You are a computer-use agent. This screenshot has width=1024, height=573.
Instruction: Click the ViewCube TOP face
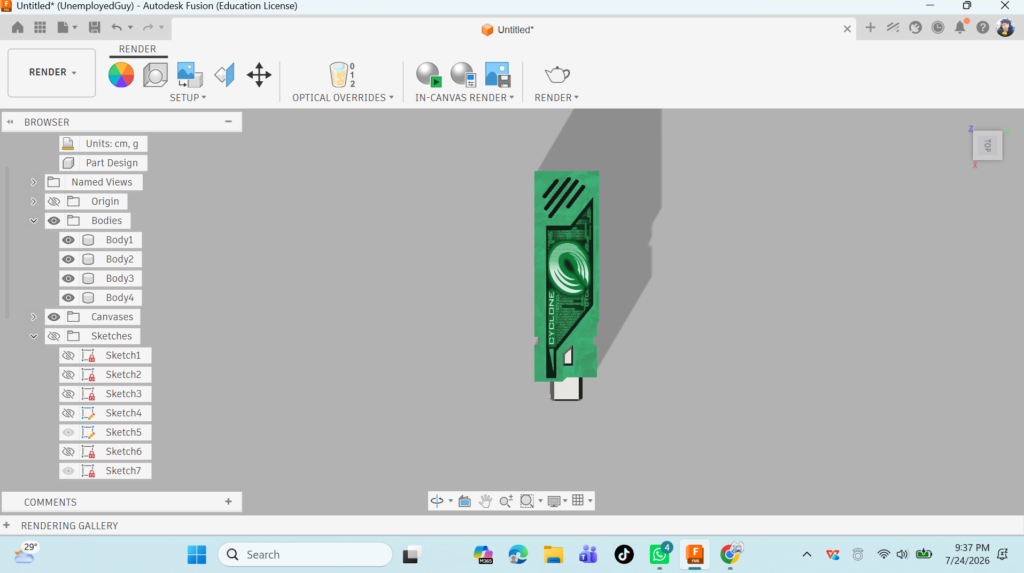(987, 145)
